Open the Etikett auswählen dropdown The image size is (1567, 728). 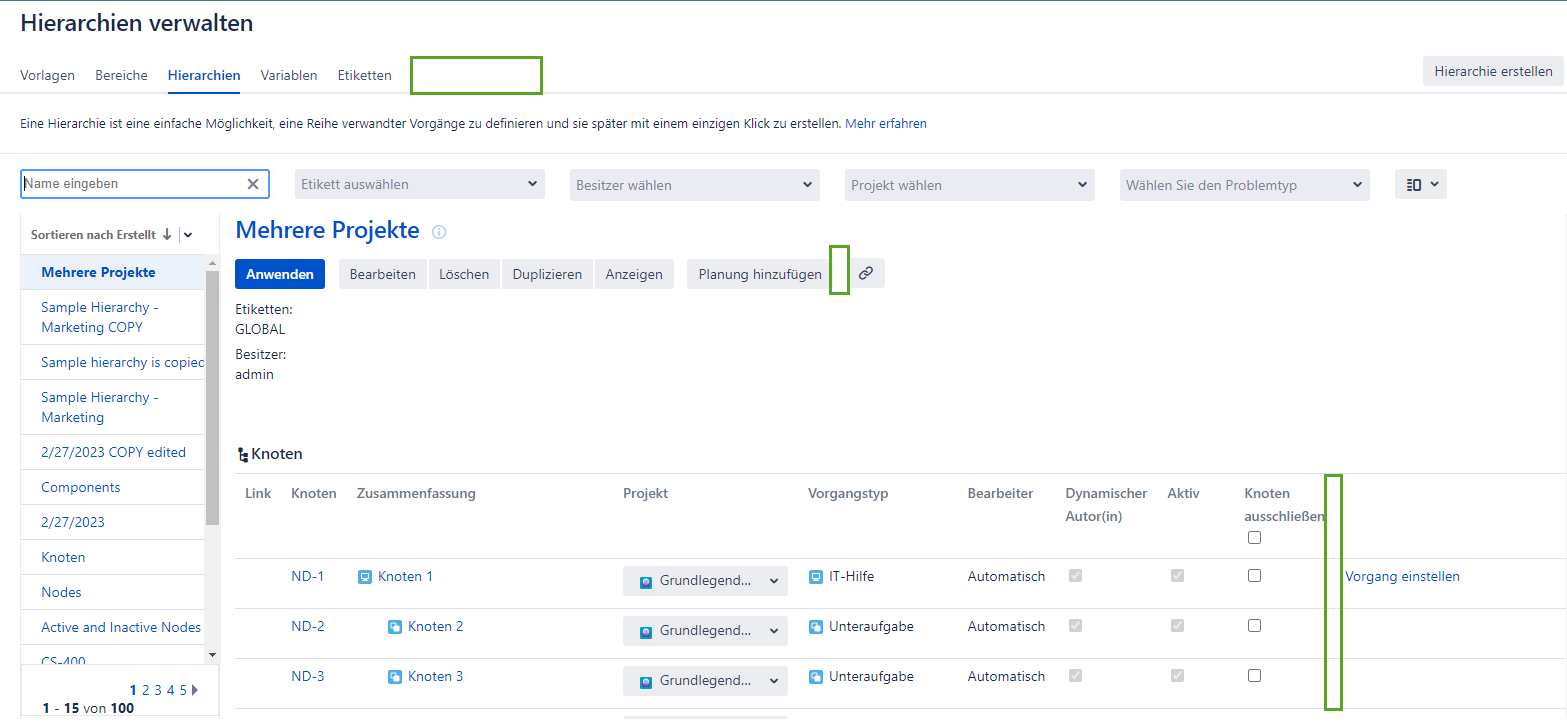420,184
